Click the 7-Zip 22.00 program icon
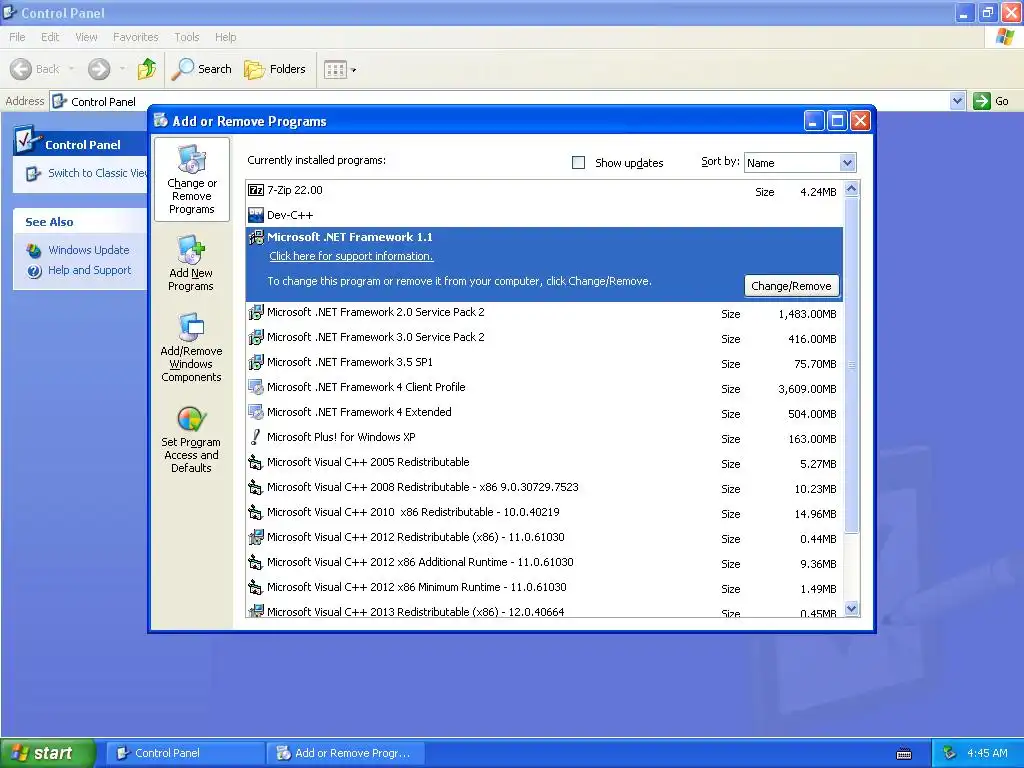 click(256, 190)
